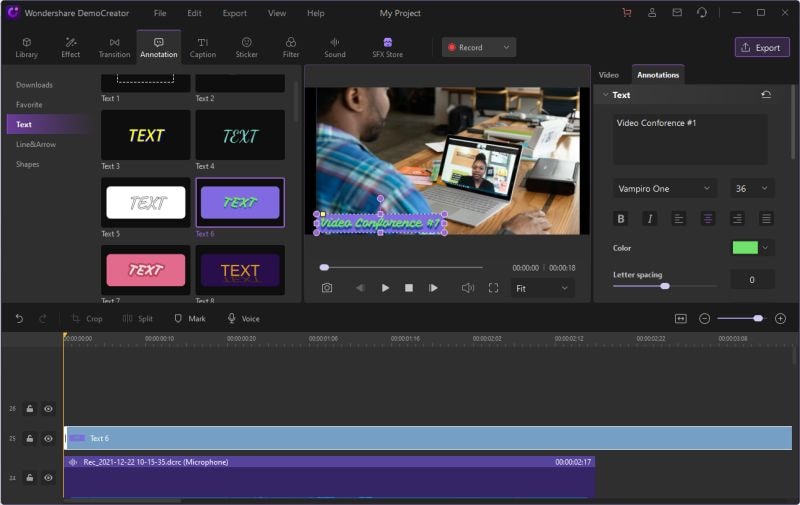Click the purple Export button
This screenshot has width=800, height=505.
762,47
